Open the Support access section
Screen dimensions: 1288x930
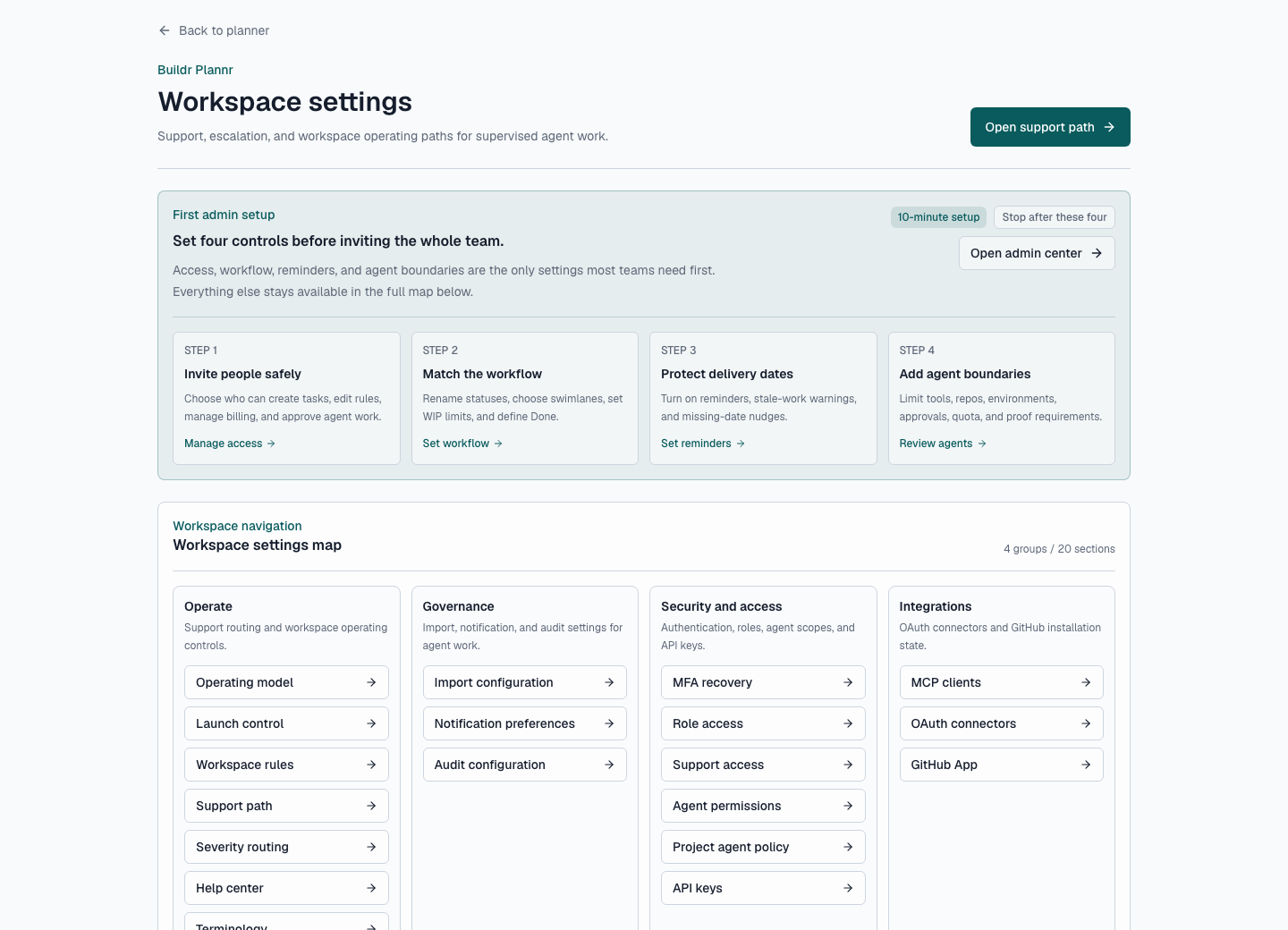[x=763, y=765]
